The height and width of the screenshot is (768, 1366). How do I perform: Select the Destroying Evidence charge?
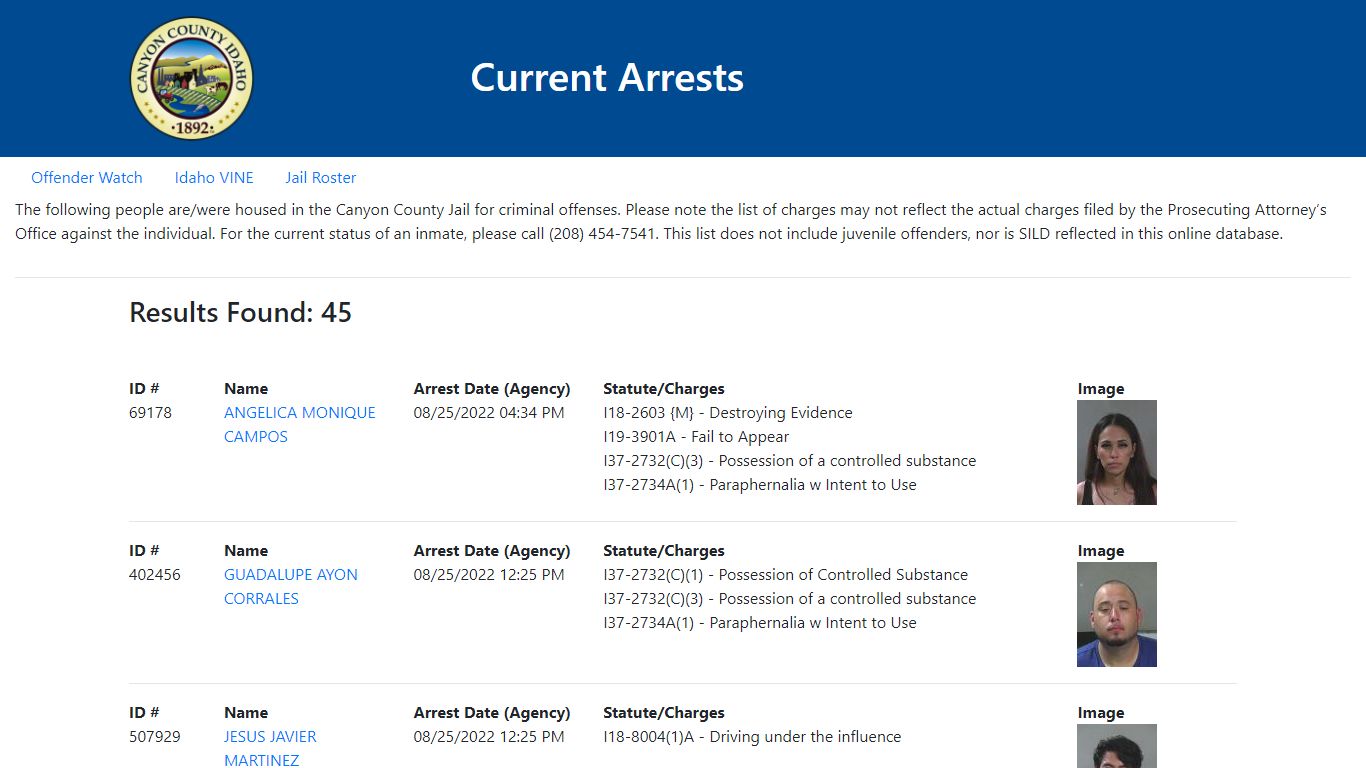tap(728, 413)
